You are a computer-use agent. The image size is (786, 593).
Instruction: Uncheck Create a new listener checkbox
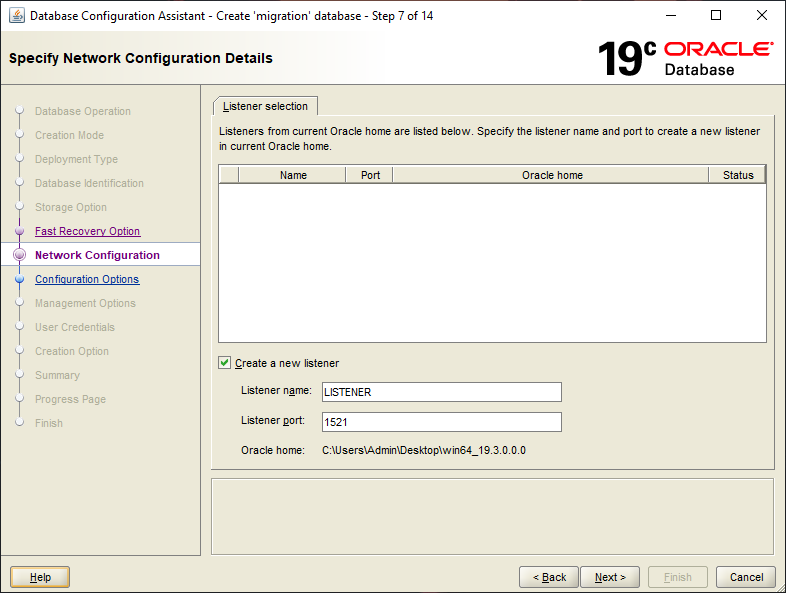[x=225, y=363]
